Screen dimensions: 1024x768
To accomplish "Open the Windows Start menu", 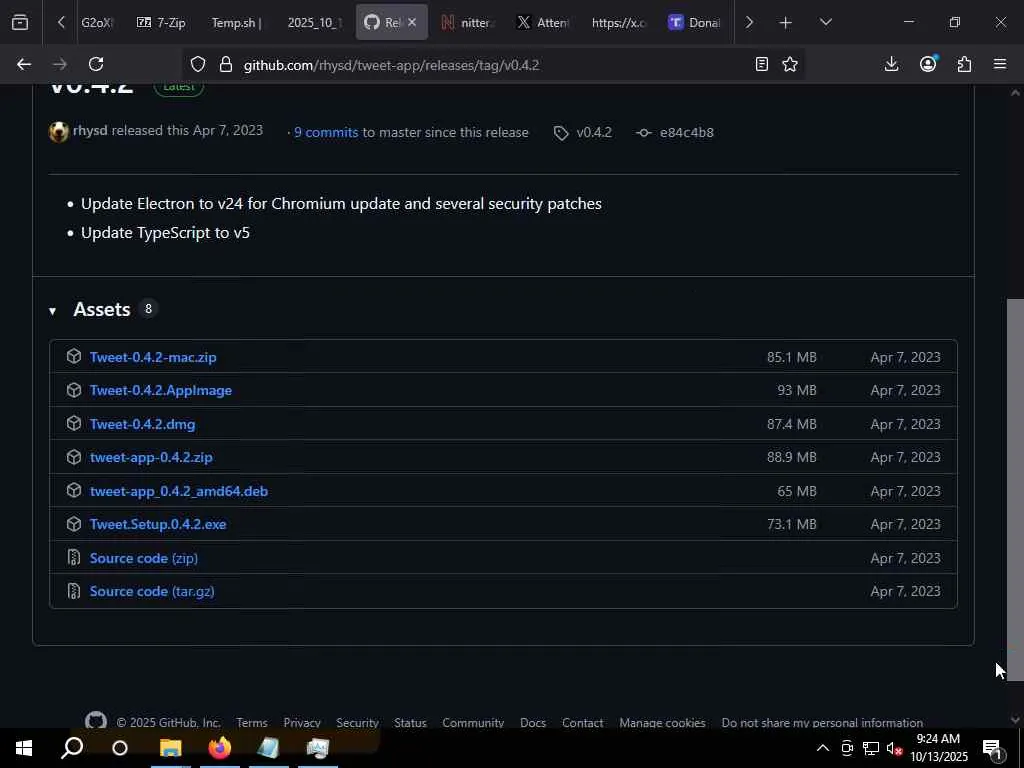I will [24, 748].
